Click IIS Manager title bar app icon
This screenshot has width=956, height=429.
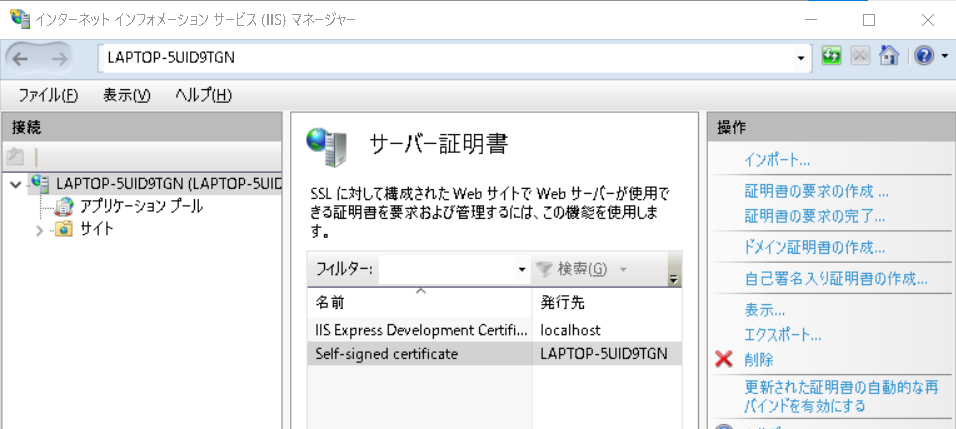click(20, 19)
